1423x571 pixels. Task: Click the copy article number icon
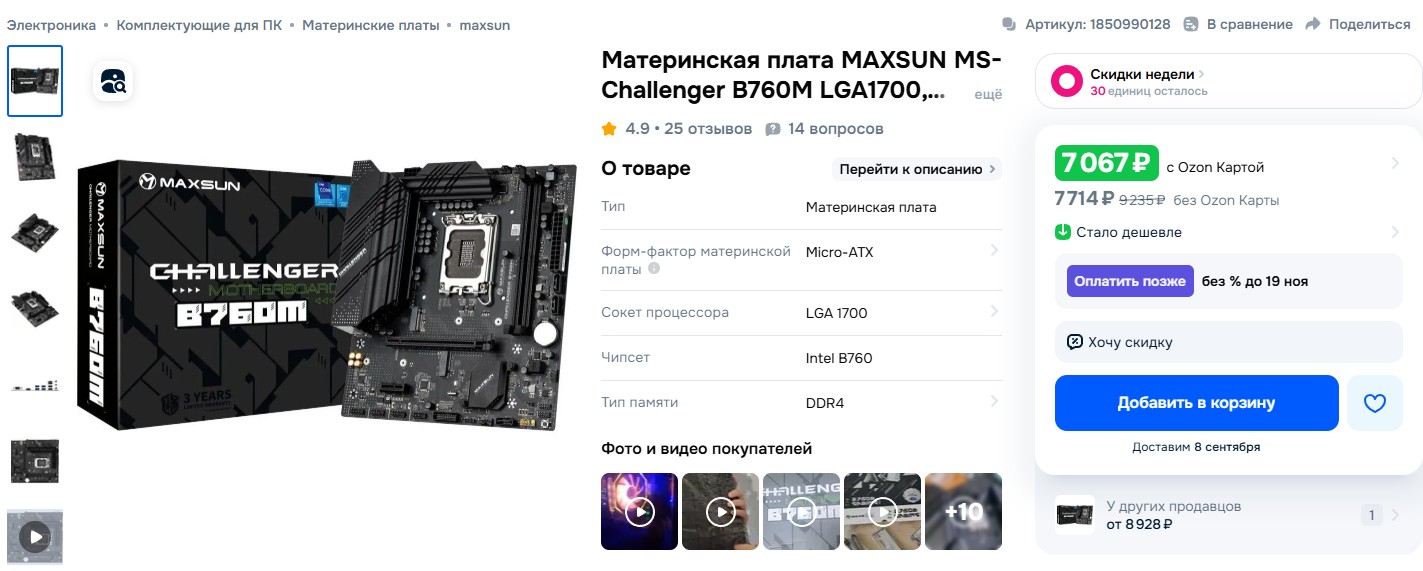[1010, 24]
